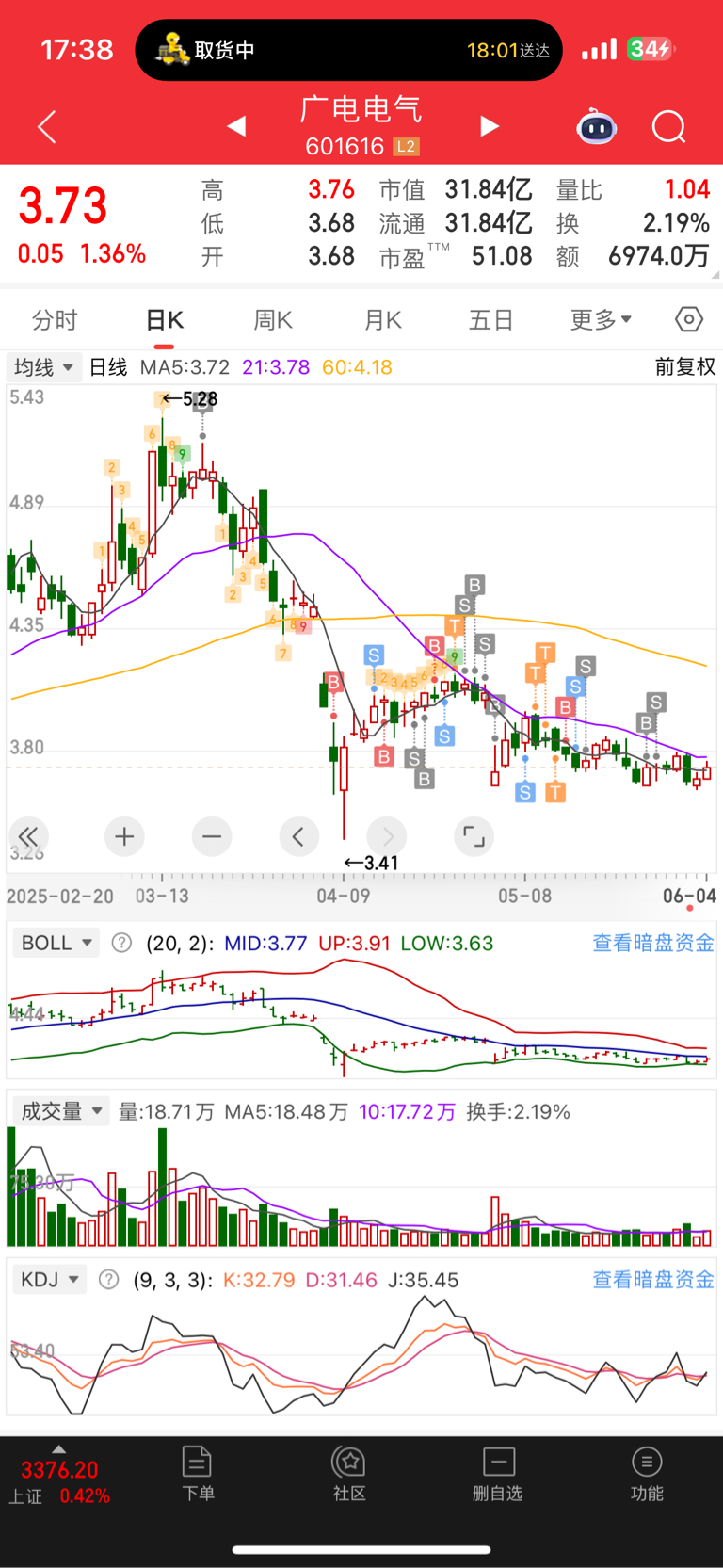The width and height of the screenshot is (723, 1568).
Task: Tap the stock name 广电电气
Action: pos(361,109)
